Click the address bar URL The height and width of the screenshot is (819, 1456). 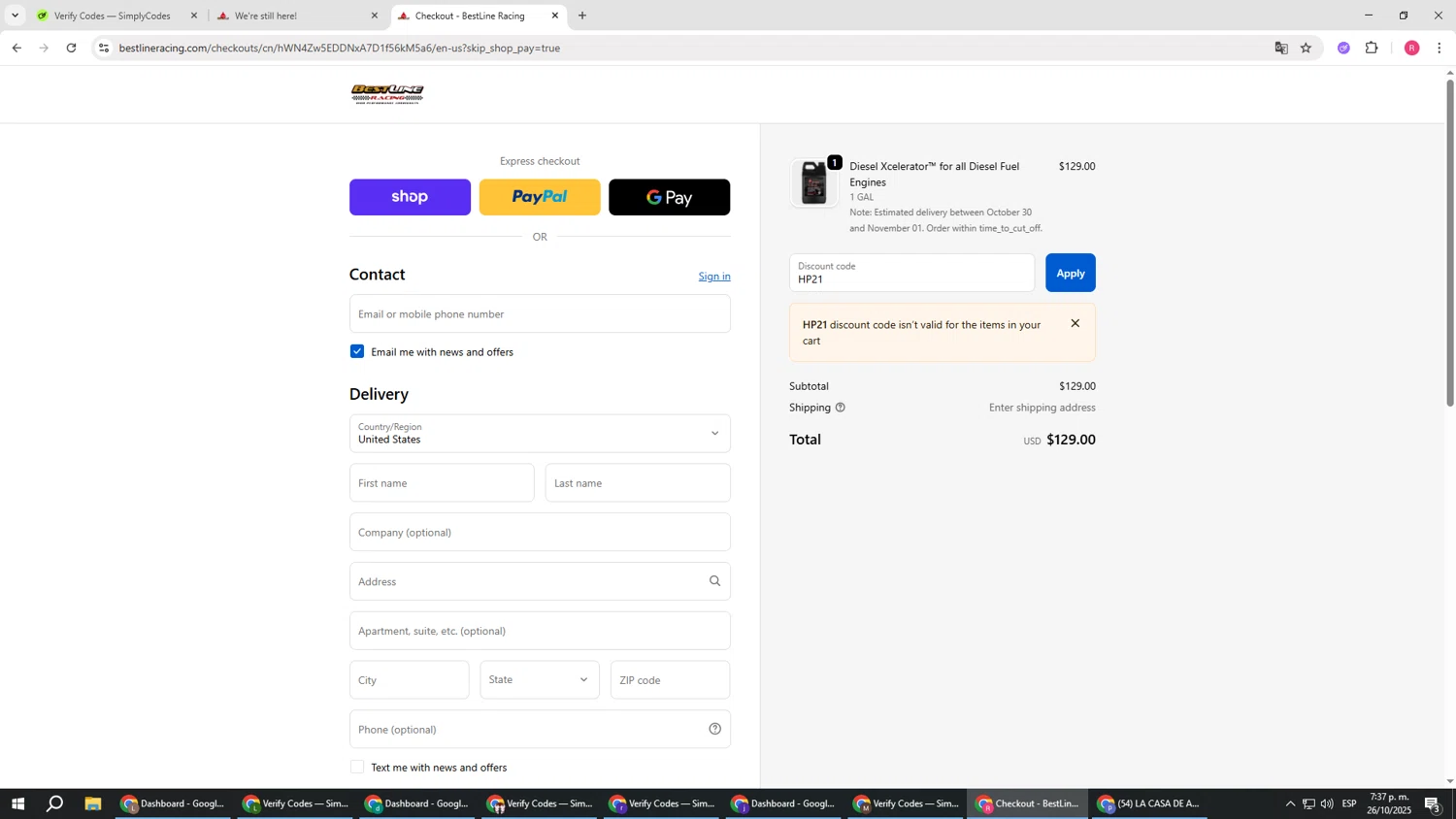[340, 48]
